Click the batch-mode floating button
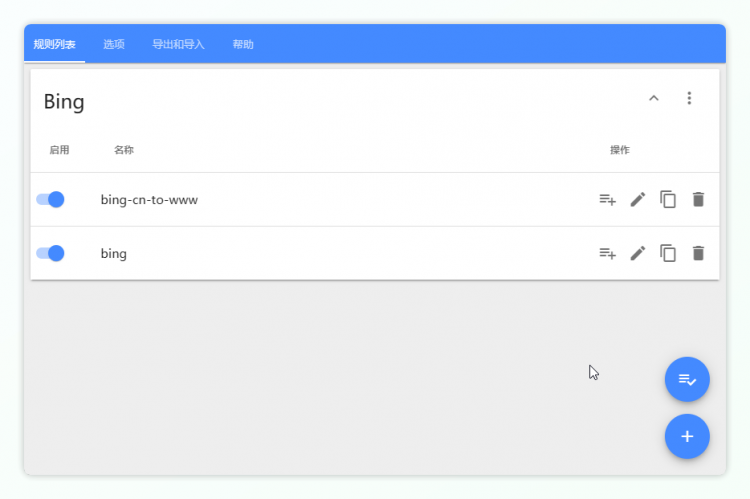This screenshot has height=499, width=750. [687, 380]
